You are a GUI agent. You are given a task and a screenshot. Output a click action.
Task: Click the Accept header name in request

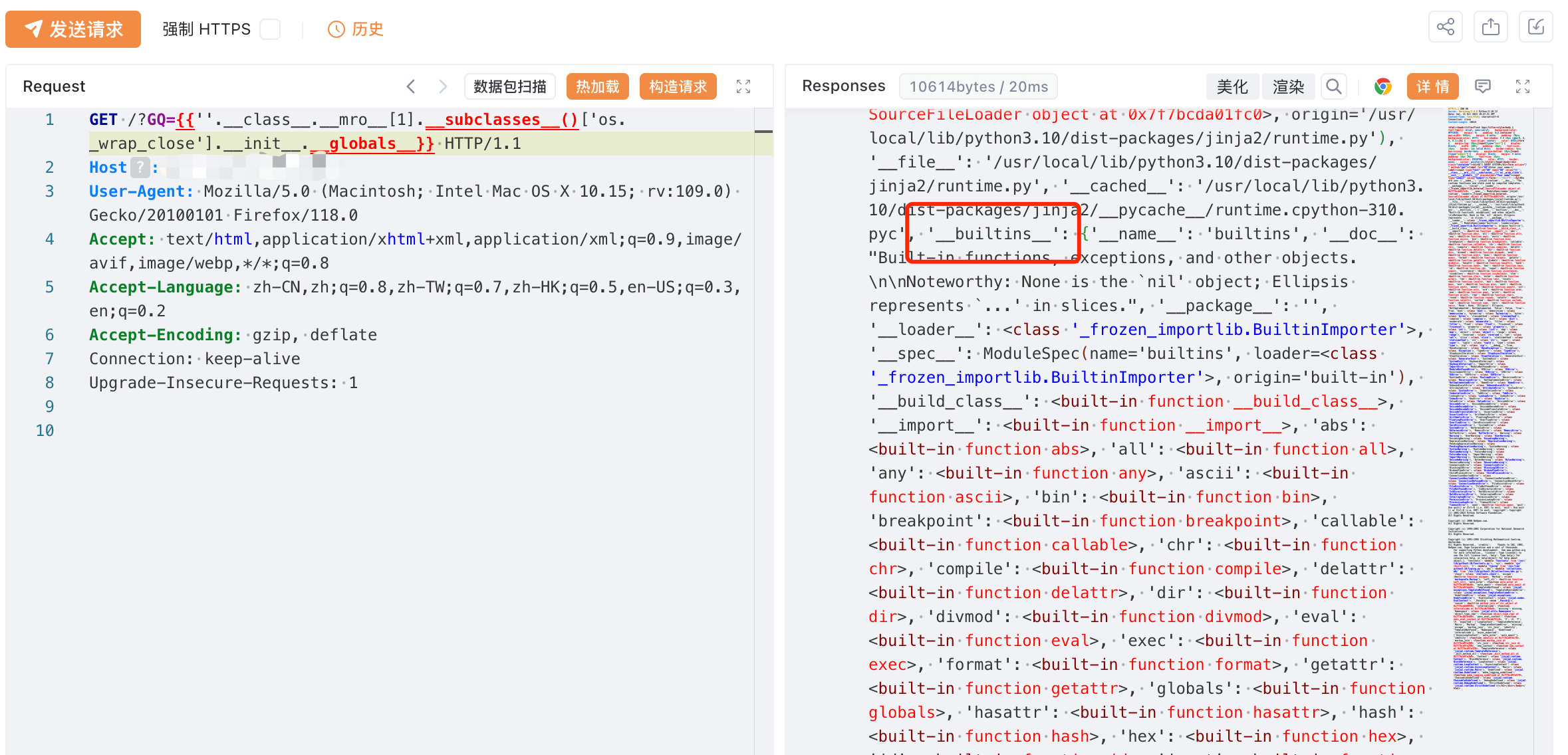click(122, 239)
